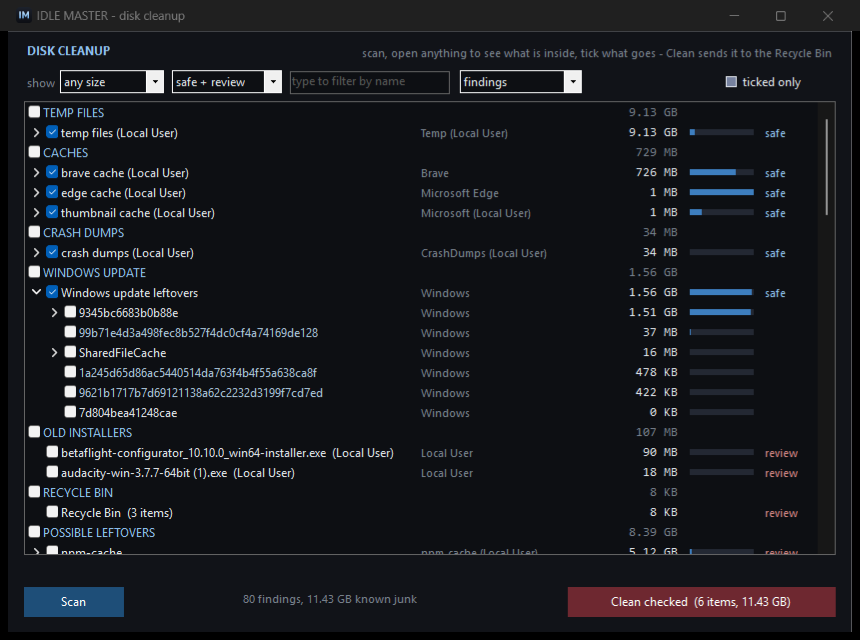The width and height of the screenshot is (860, 640).
Task: Tick the 9621b1717b7d6912 checkbox
Action: click(70, 392)
